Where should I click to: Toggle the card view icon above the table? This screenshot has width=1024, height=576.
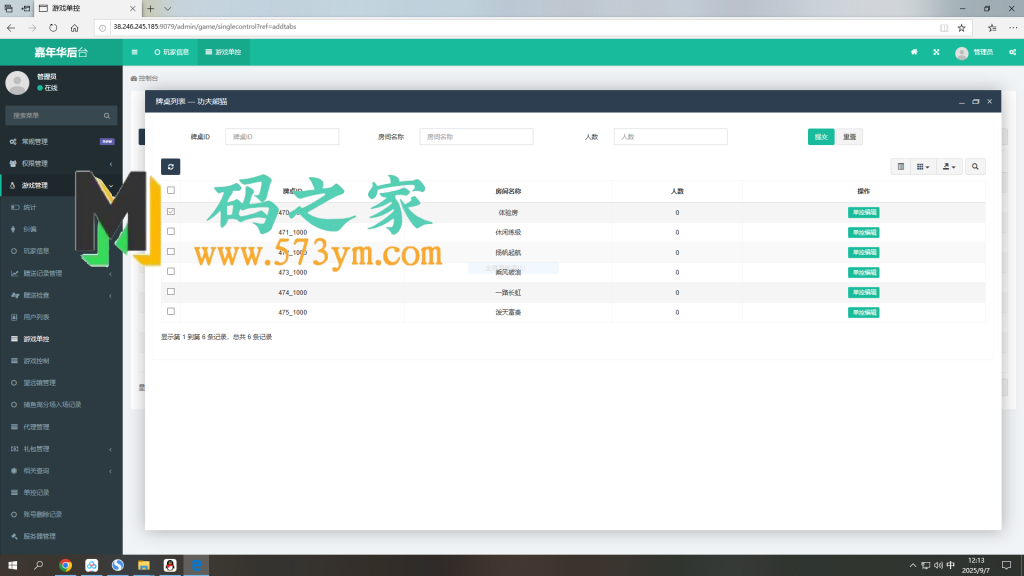pos(901,167)
